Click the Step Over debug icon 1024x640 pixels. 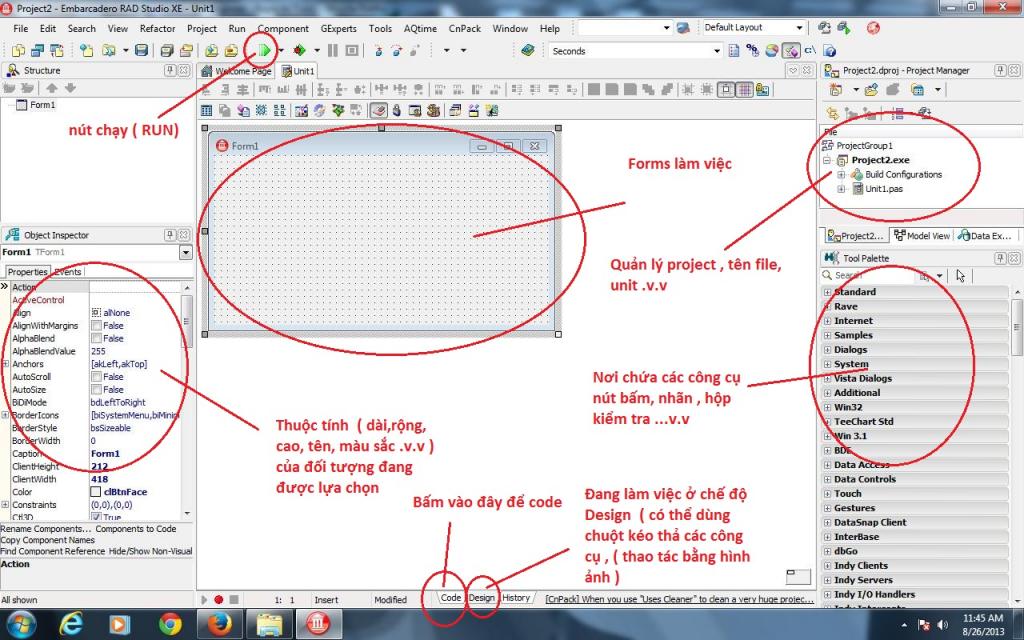[396, 50]
